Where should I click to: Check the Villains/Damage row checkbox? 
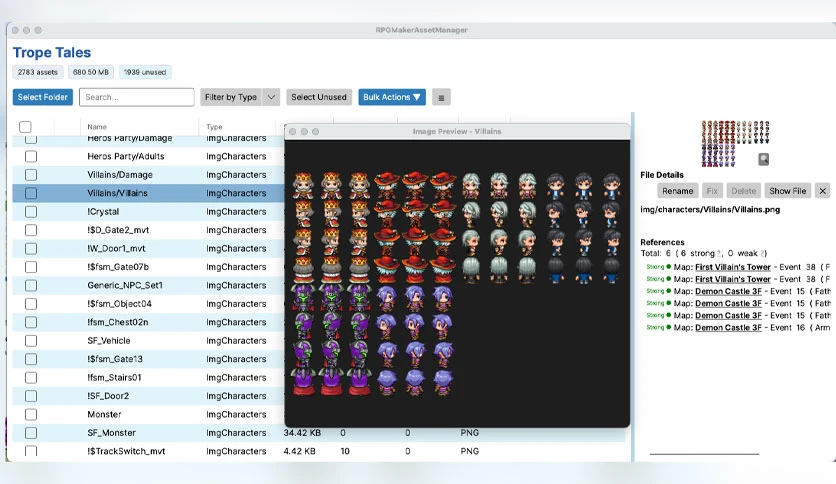[x=31, y=175]
